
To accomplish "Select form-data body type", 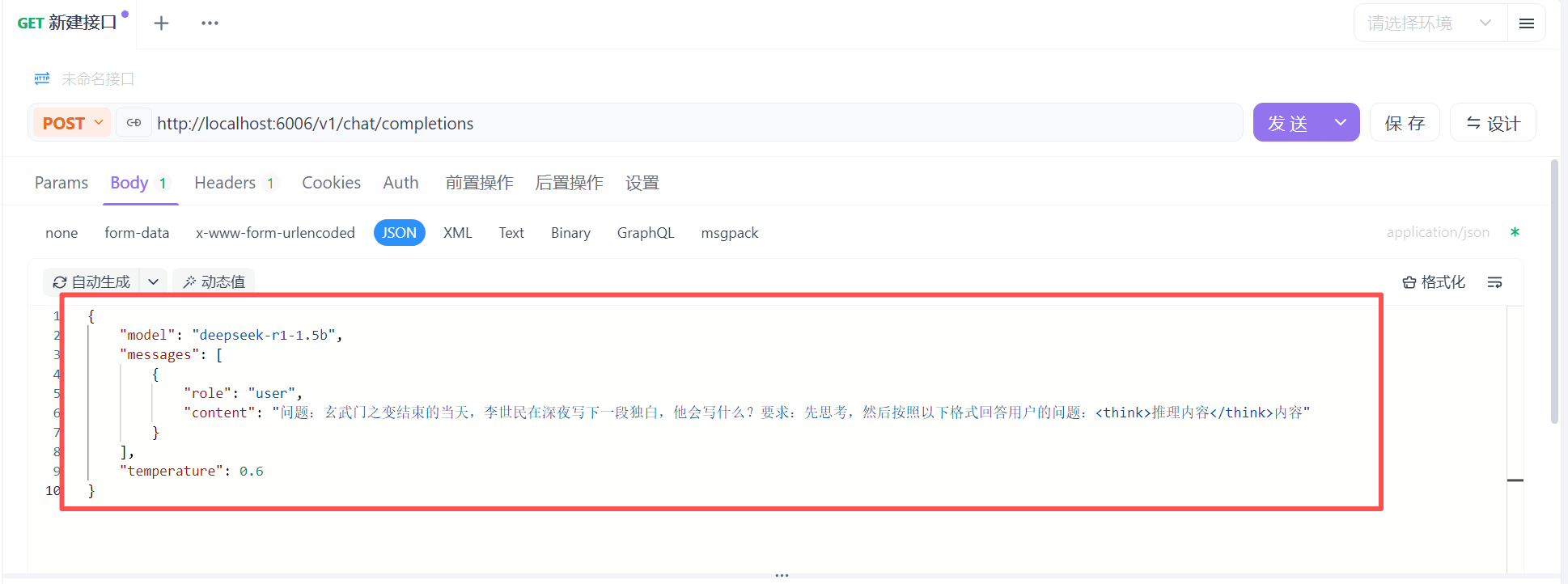I will click(x=137, y=233).
